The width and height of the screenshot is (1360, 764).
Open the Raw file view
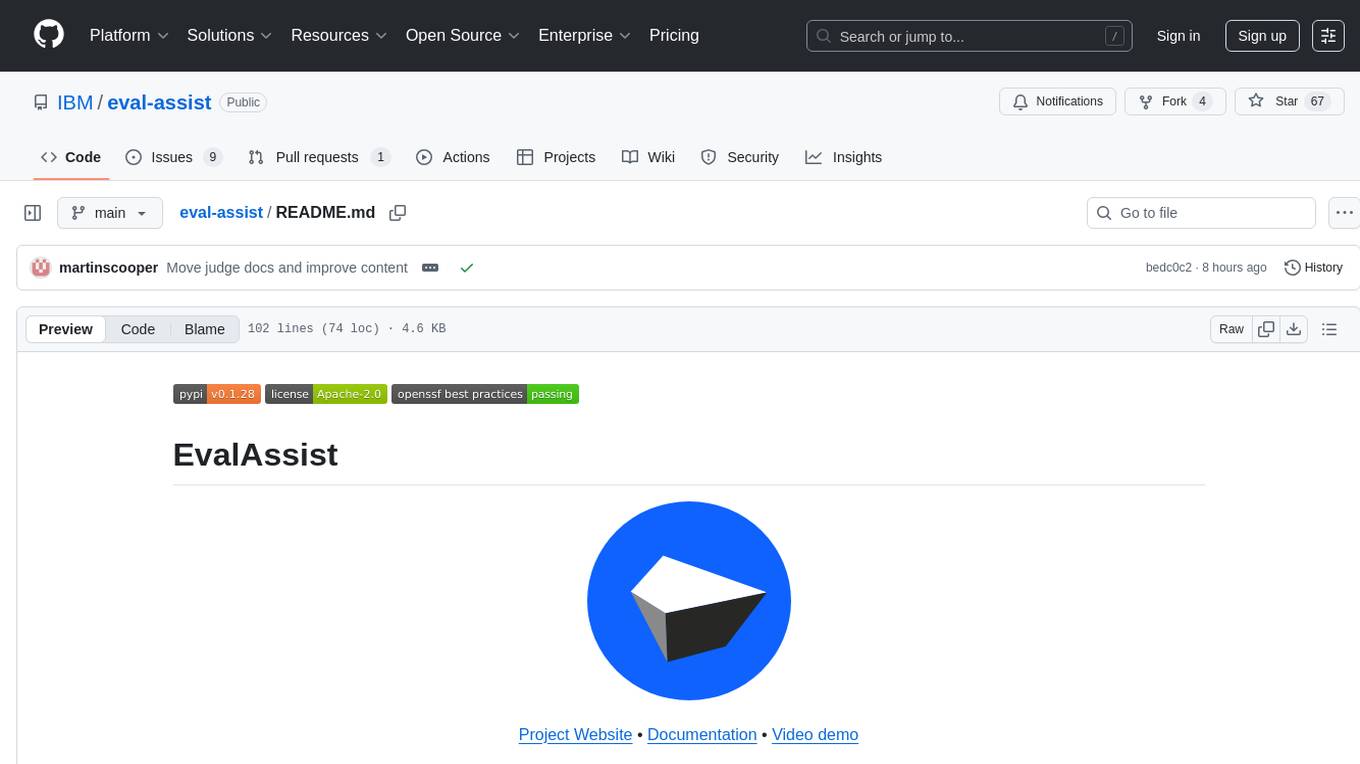1231,329
